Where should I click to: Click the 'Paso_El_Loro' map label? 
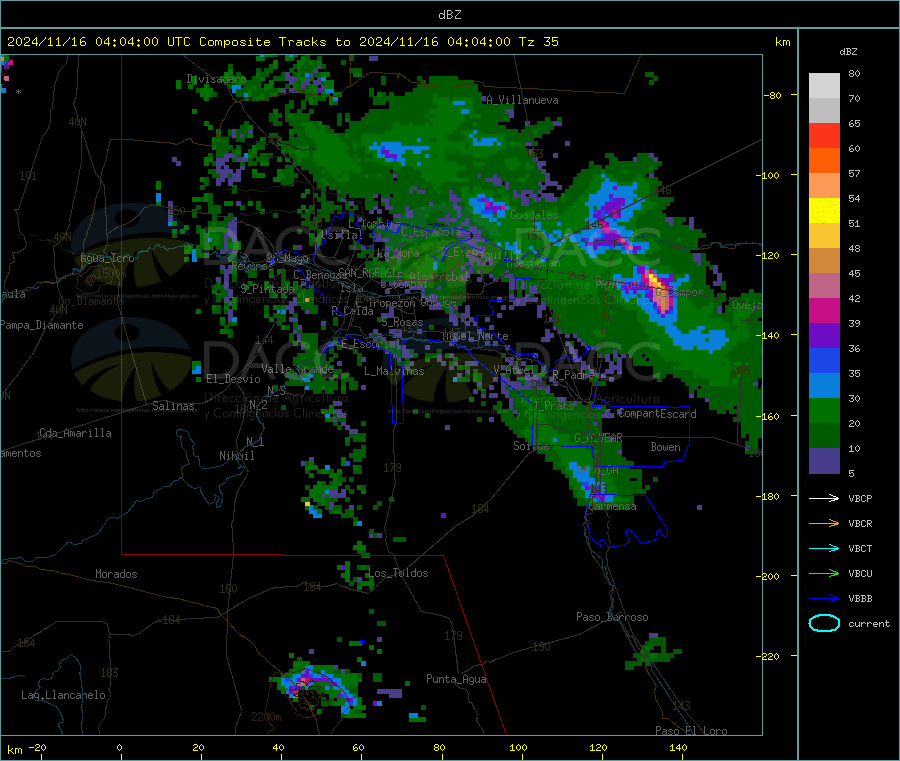coord(691,730)
